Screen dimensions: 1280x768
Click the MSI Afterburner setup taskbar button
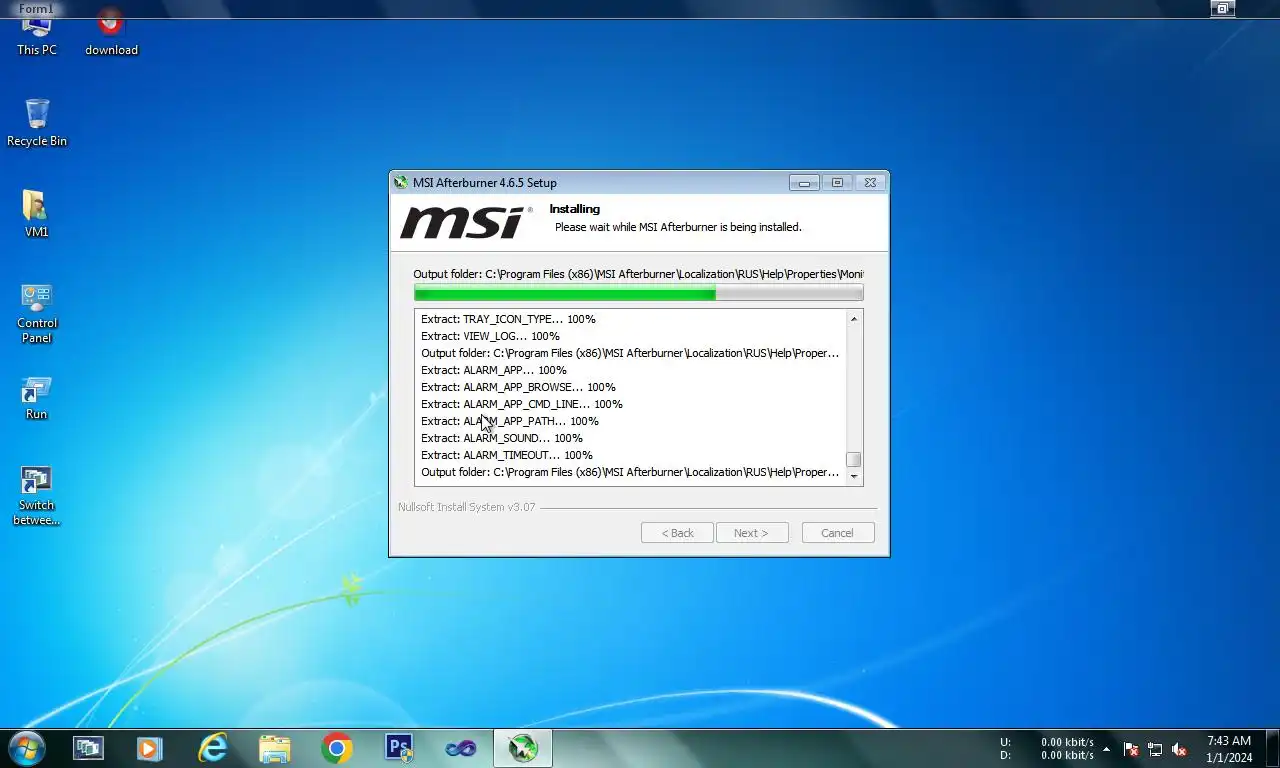[x=523, y=748]
